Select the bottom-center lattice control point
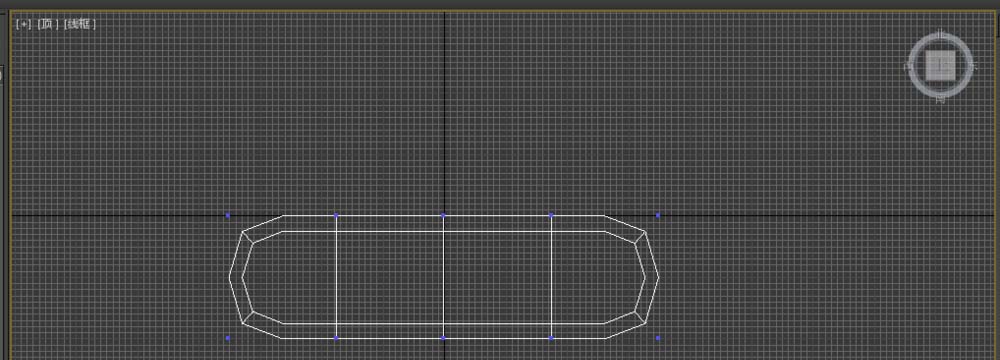Screen dimensions: 1000x360 (x=444, y=338)
